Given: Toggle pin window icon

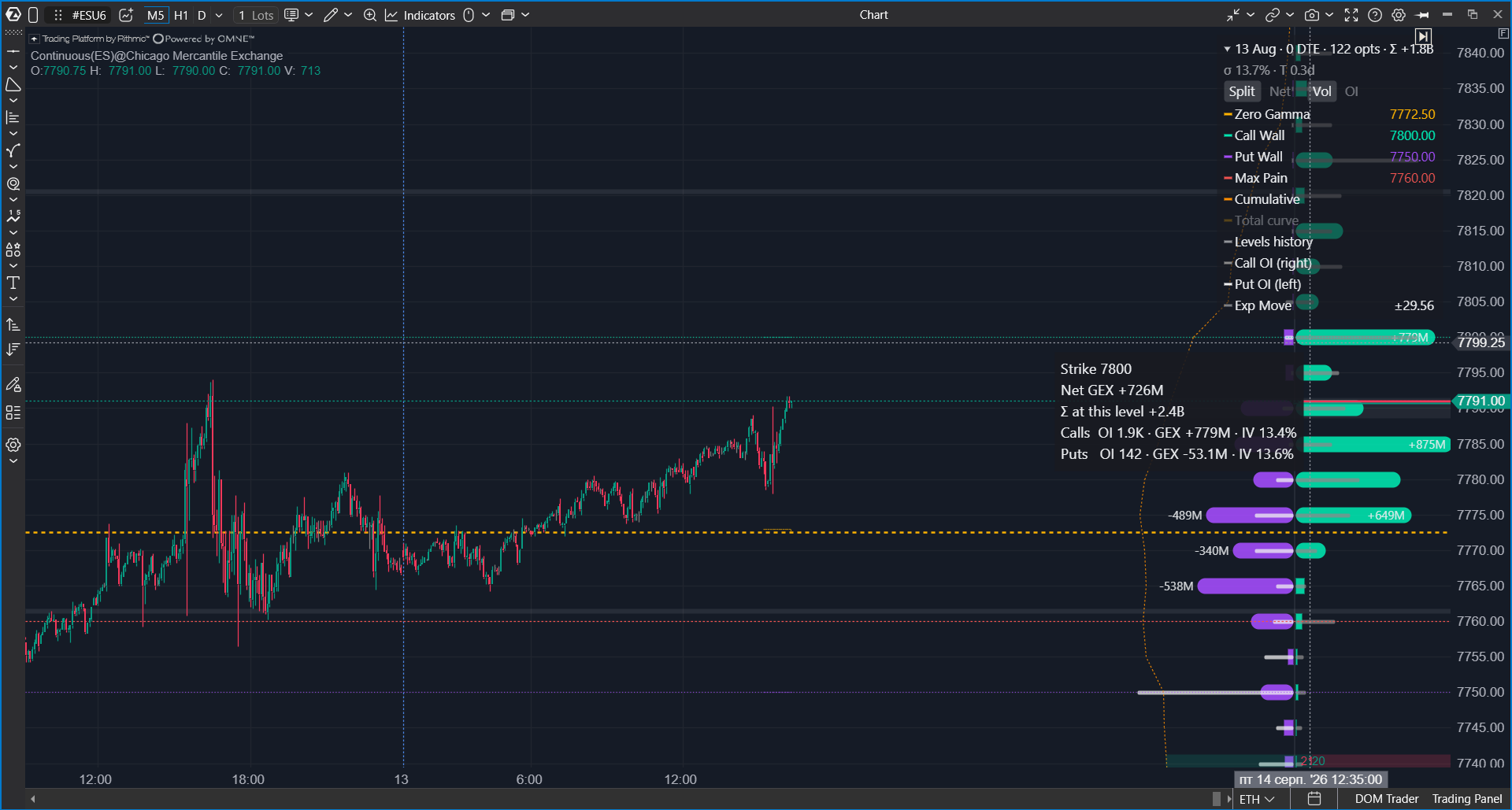Looking at the screenshot, I should coord(1422,15).
